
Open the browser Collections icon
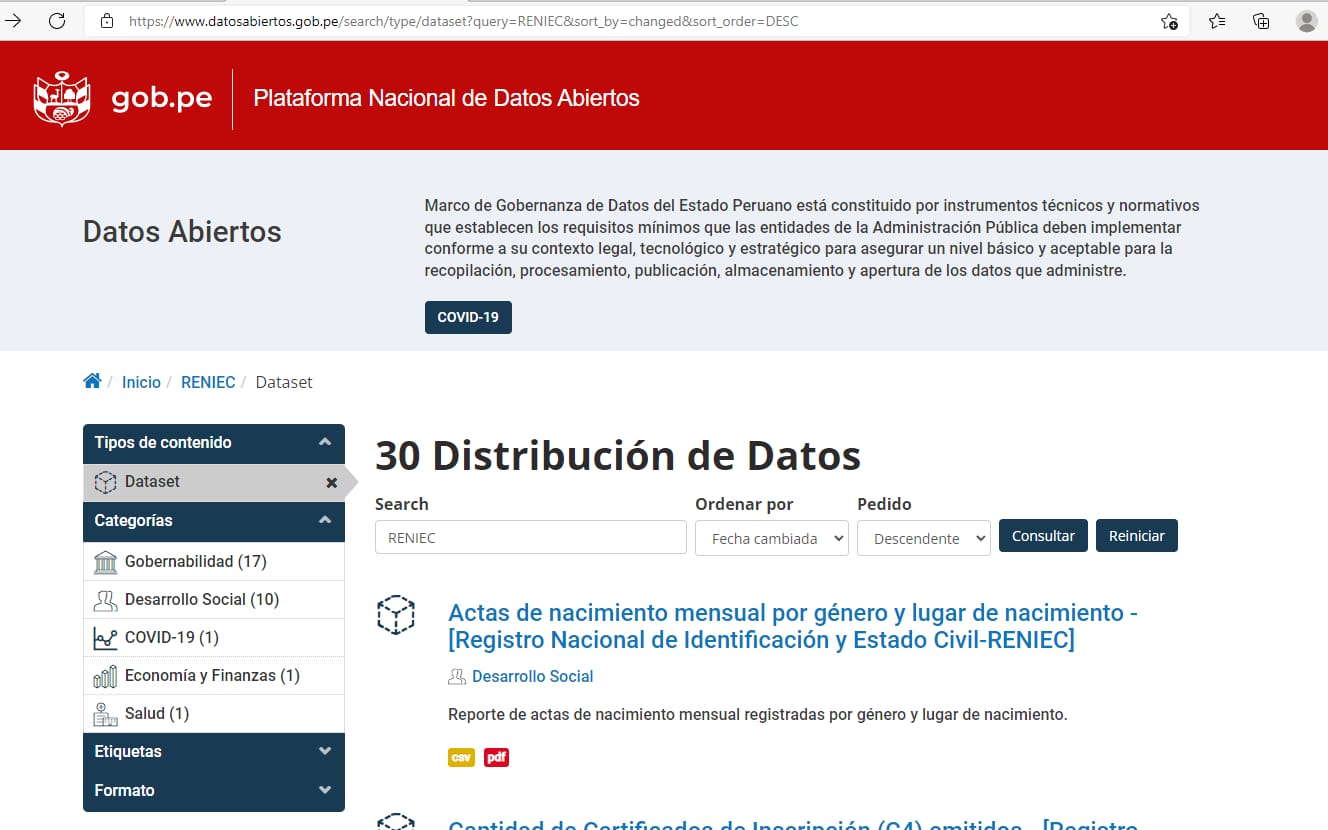click(x=1261, y=21)
